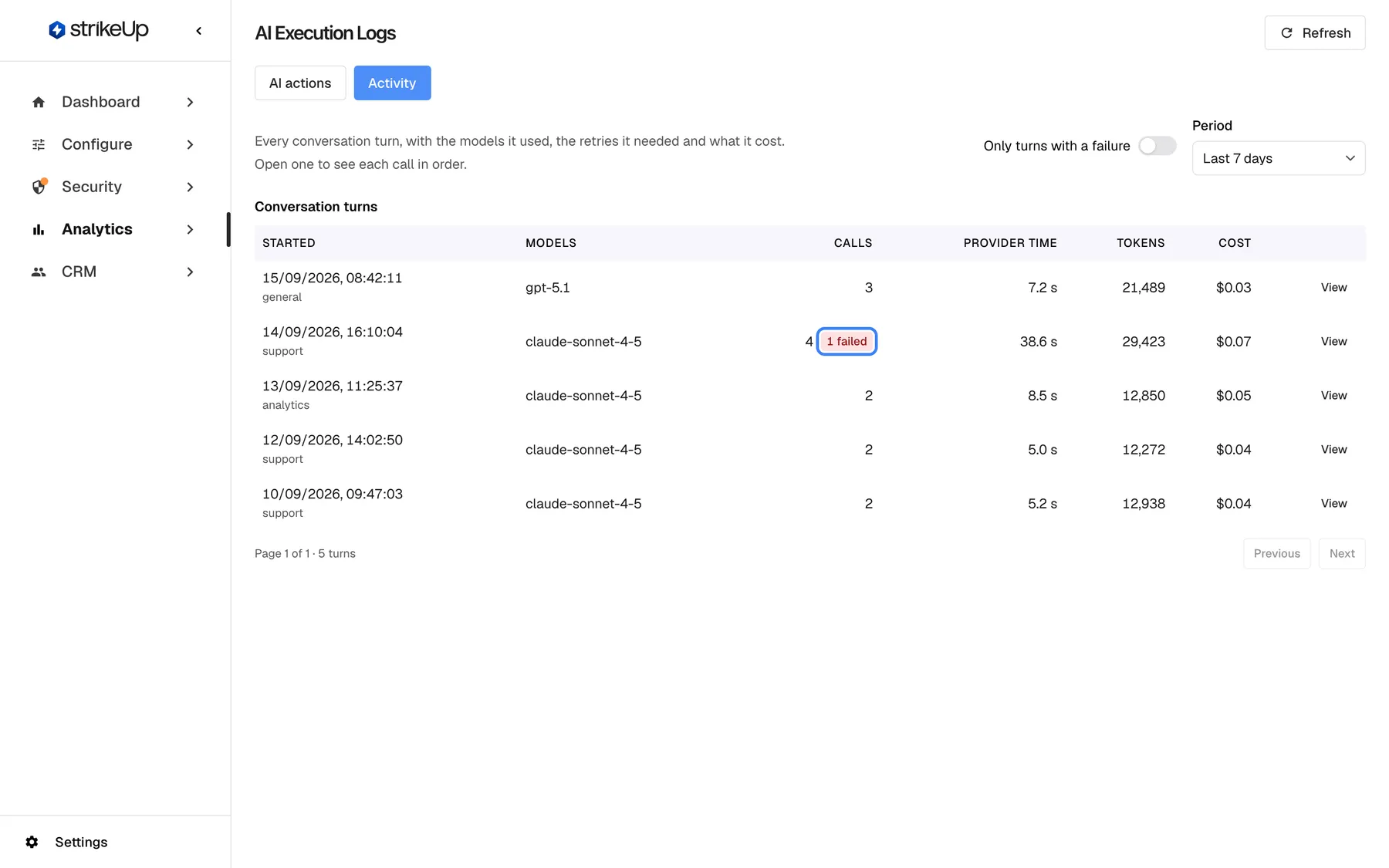1389x868 pixels.
Task: Click the 1 failed badge
Action: click(x=847, y=341)
